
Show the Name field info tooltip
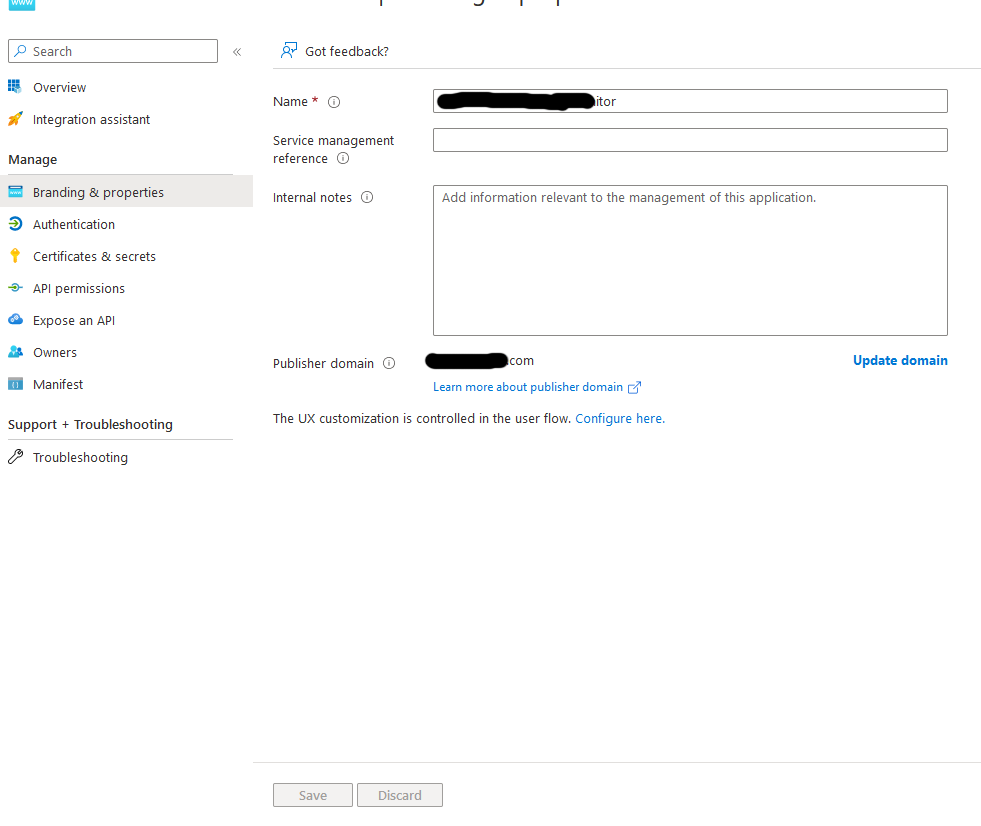(333, 101)
